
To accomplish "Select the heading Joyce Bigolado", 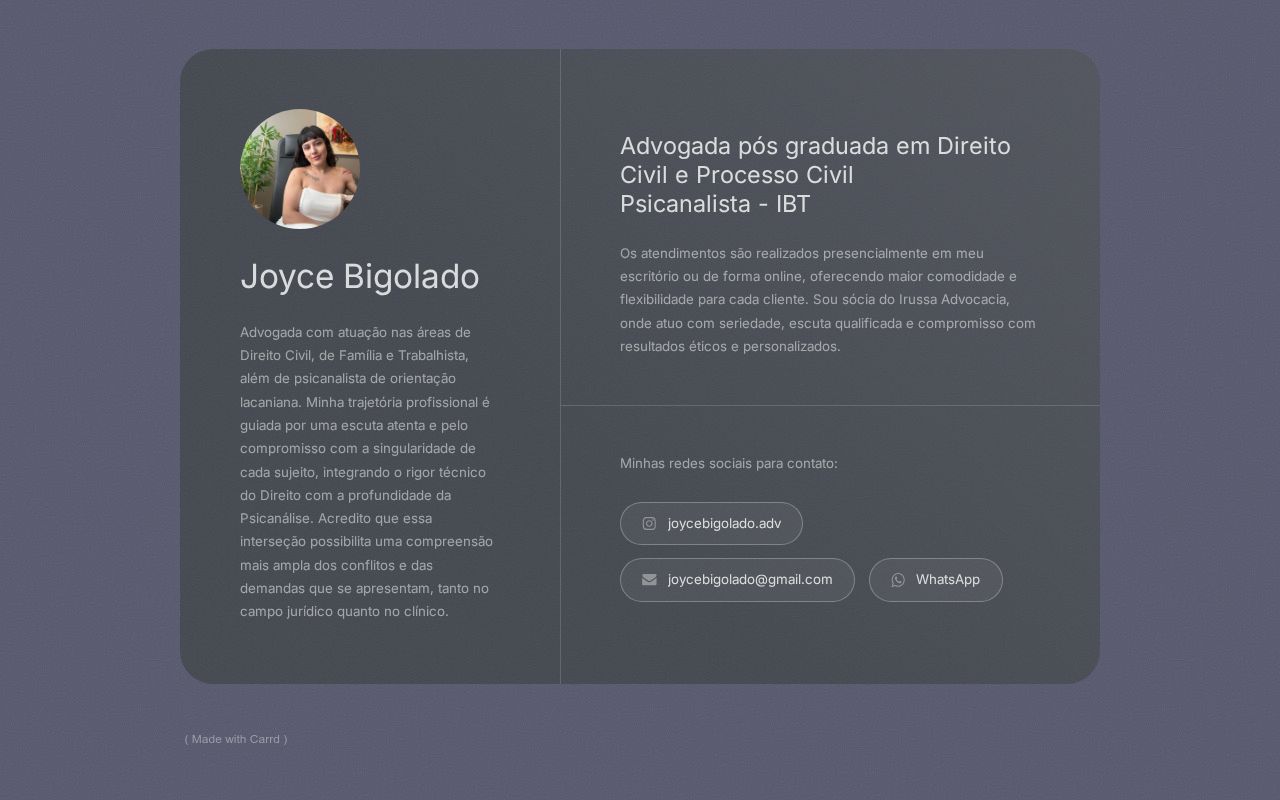I will pyautogui.click(x=360, y=277).
